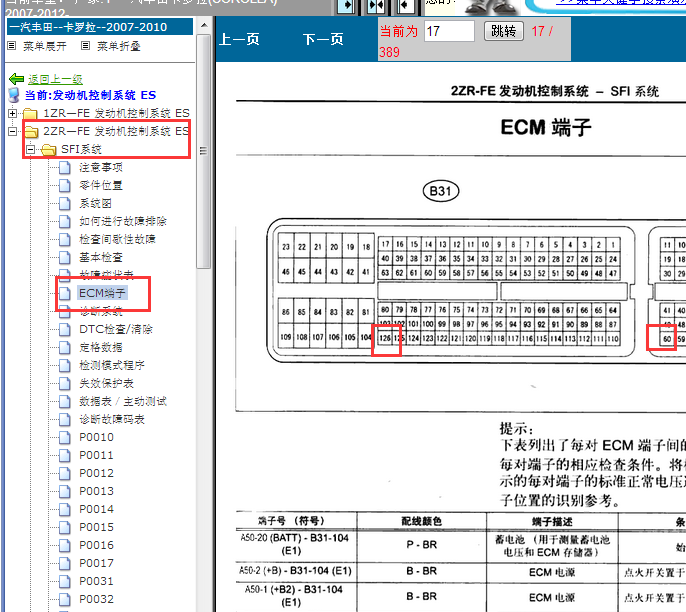The width and height of the screenshot is (686, 612).
Task: Click the ECM 端子 page heading
Action: click(x=546, y=127)
